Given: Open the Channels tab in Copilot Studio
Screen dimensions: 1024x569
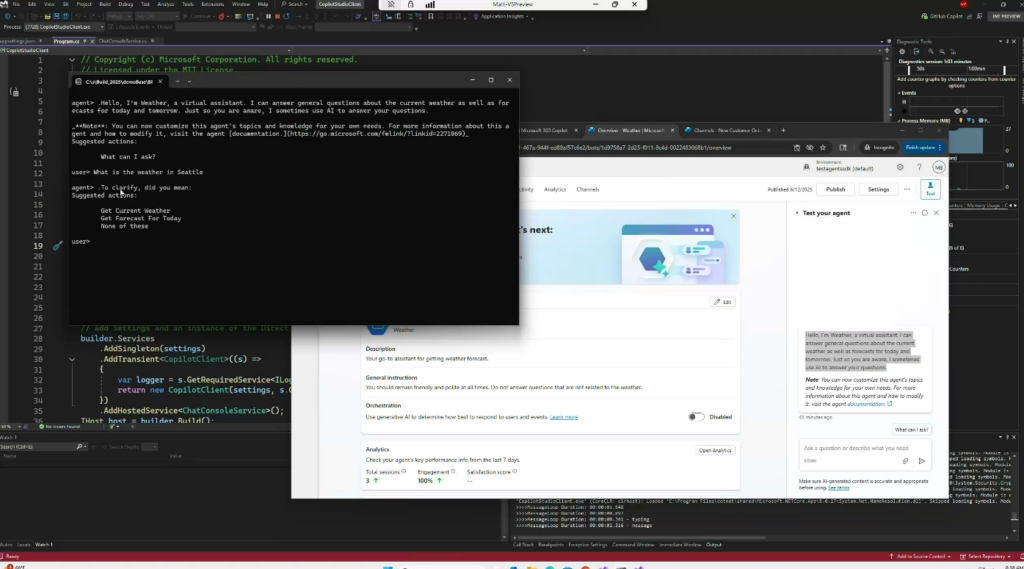Looking at the screenshot, I should [x=587, y=189].
